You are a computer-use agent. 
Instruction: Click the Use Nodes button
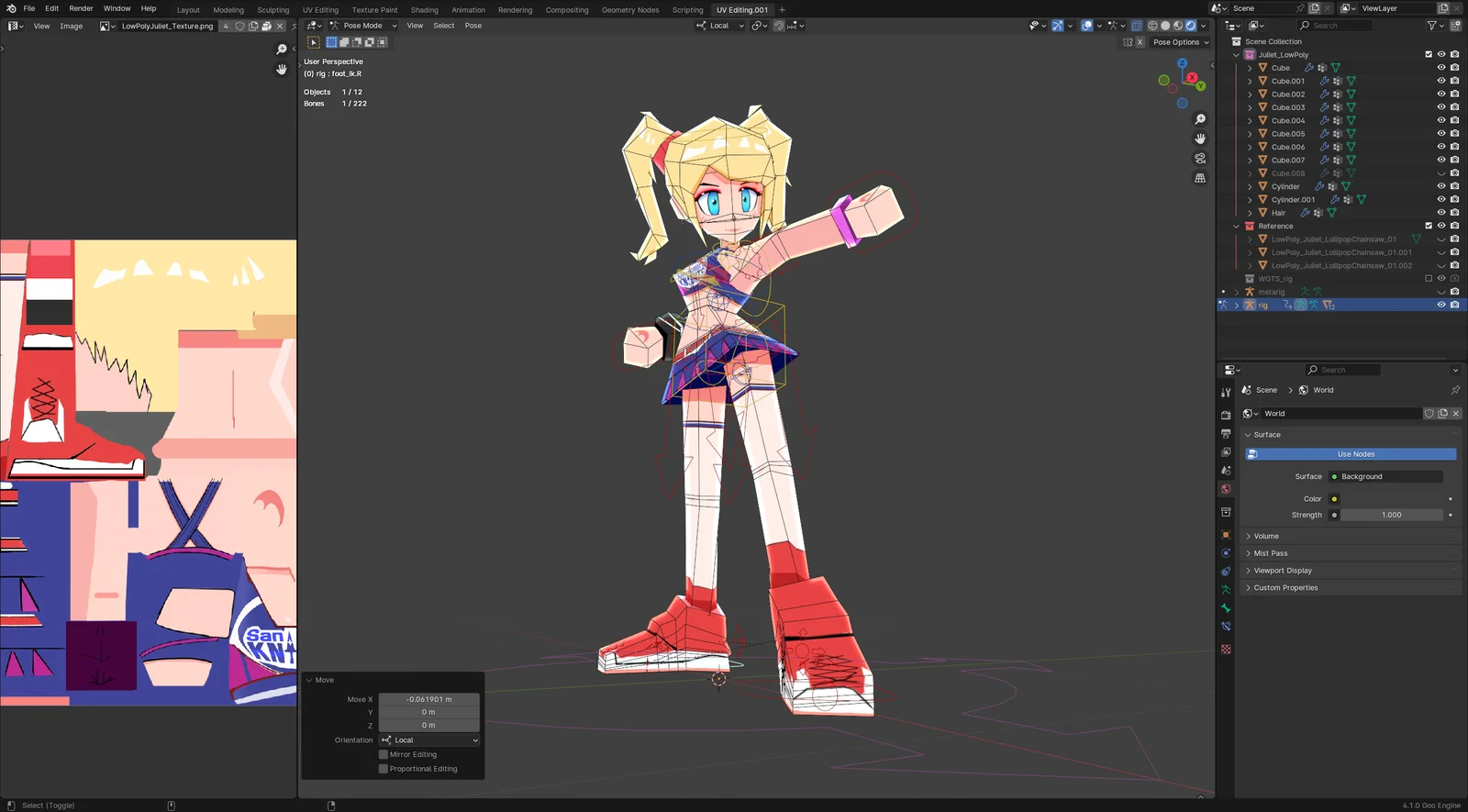coord(1351,454)
